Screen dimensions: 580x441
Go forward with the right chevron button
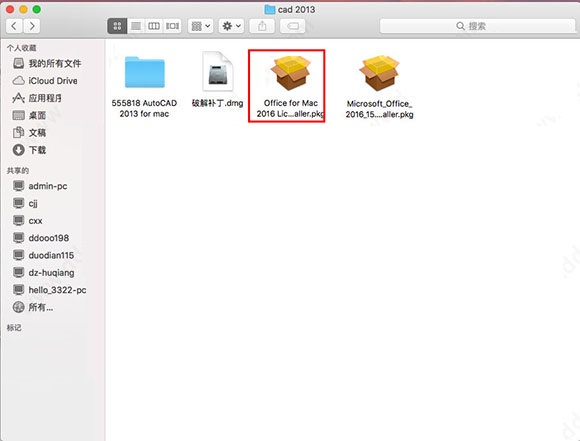pyautogui.click(x=32, y=26)
